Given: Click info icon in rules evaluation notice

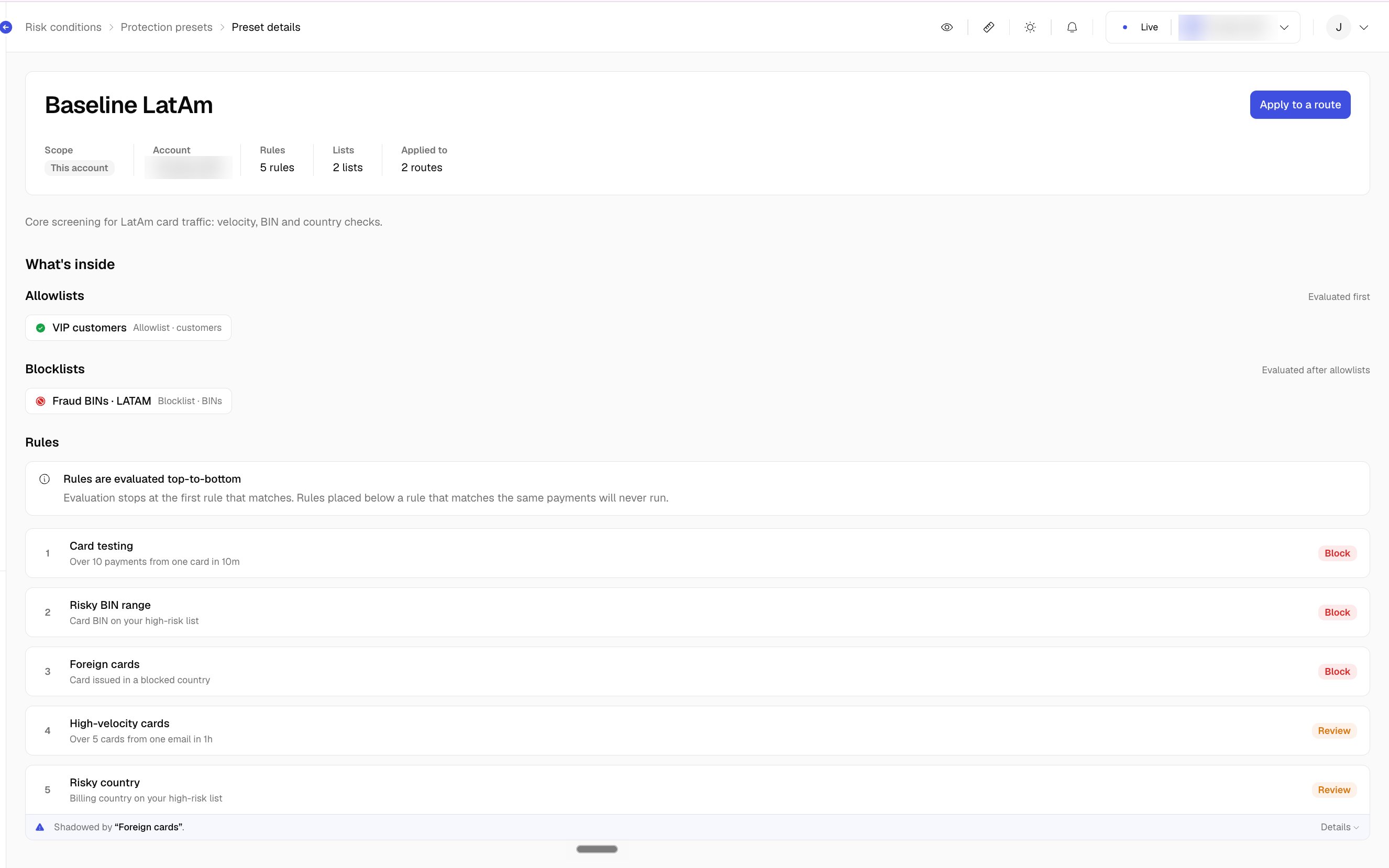Looking at the screenshot, I should [44, 479].
